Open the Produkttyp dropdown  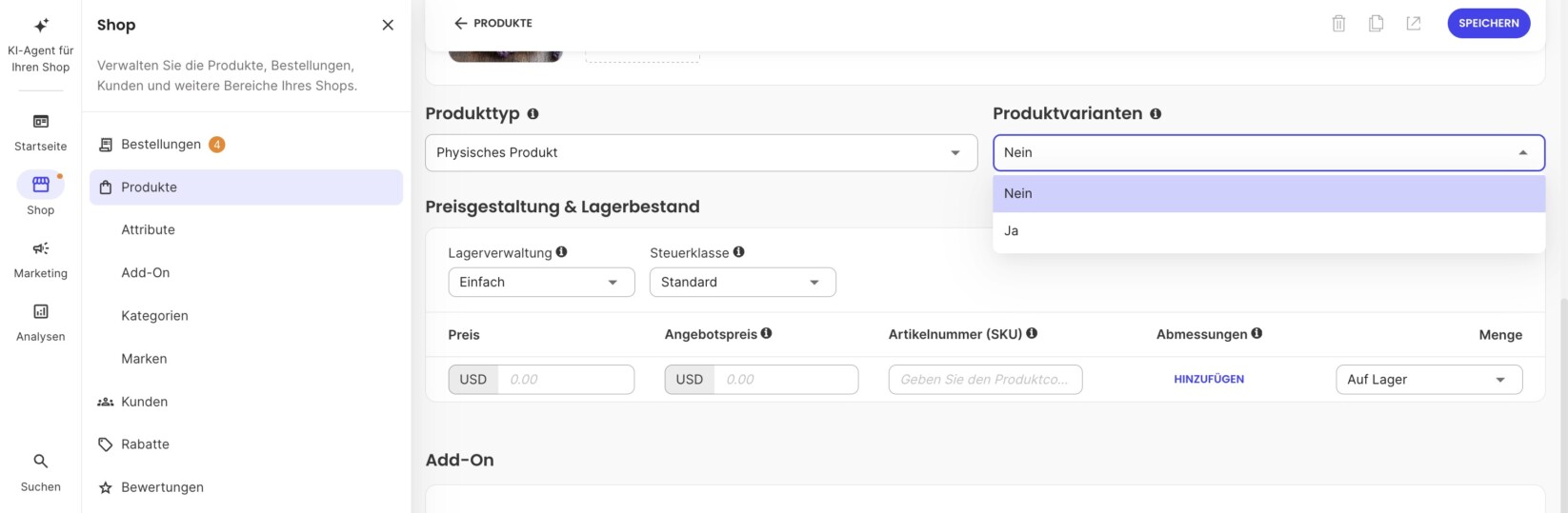coord(701,152)
